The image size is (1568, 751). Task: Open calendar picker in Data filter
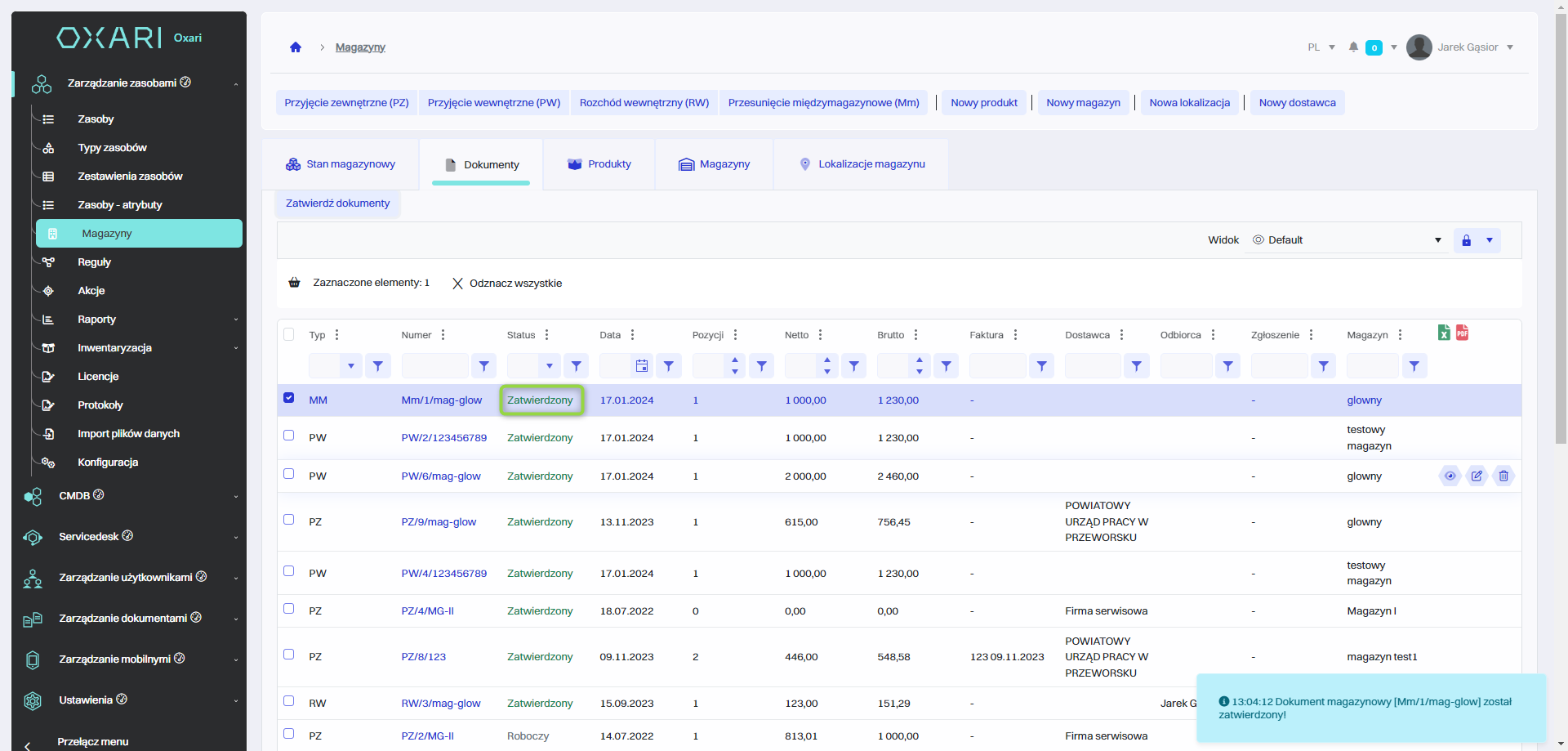click(642, 366)
